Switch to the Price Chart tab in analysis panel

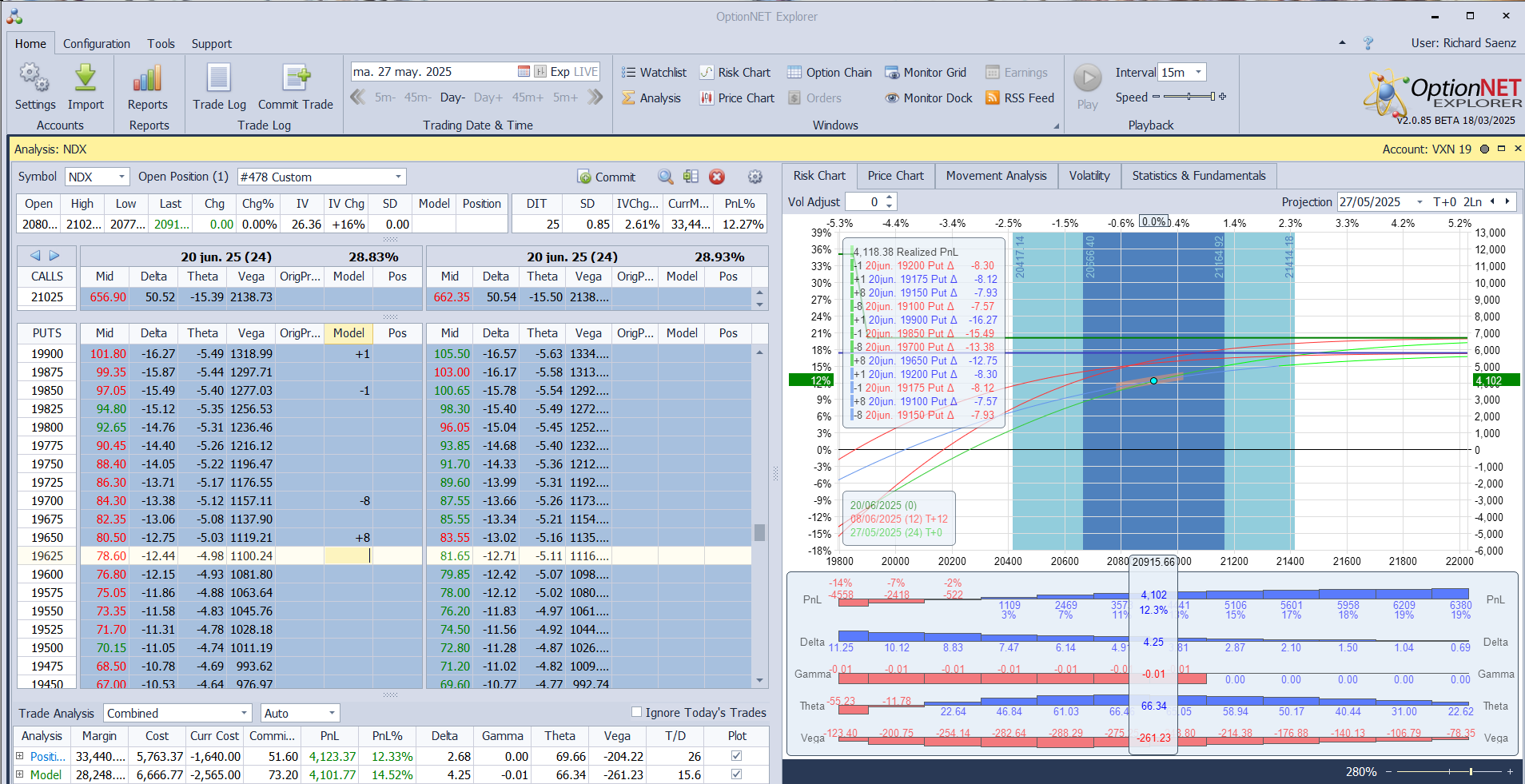pos(895,176)
